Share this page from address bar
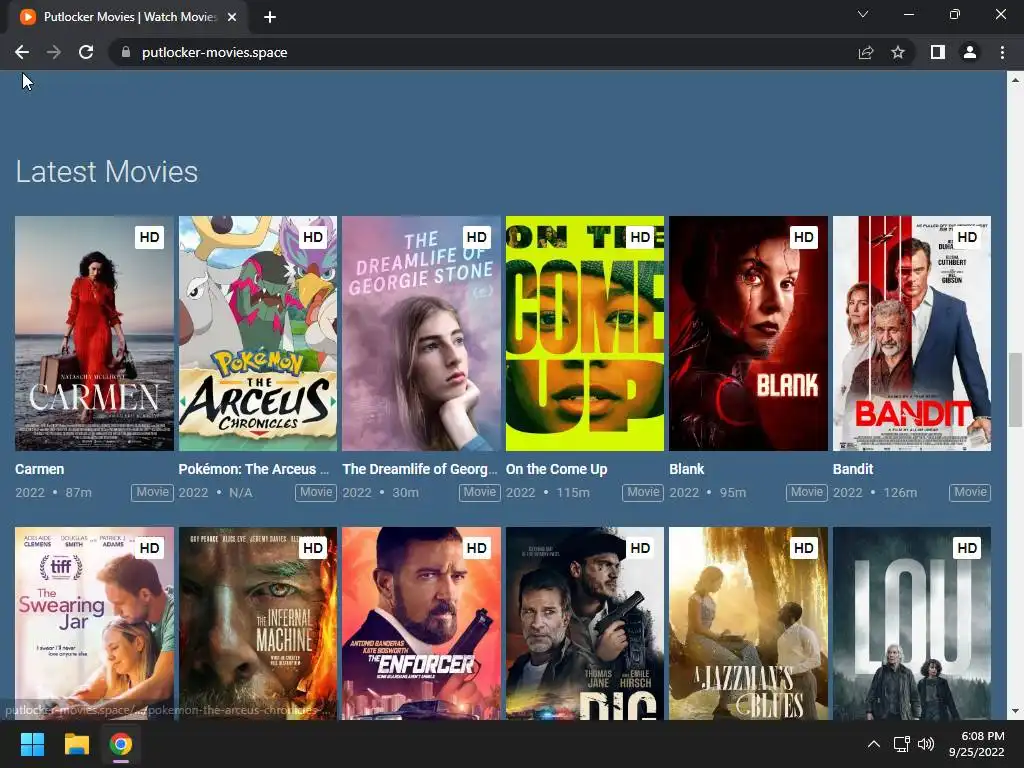 (x=866, y=52)
